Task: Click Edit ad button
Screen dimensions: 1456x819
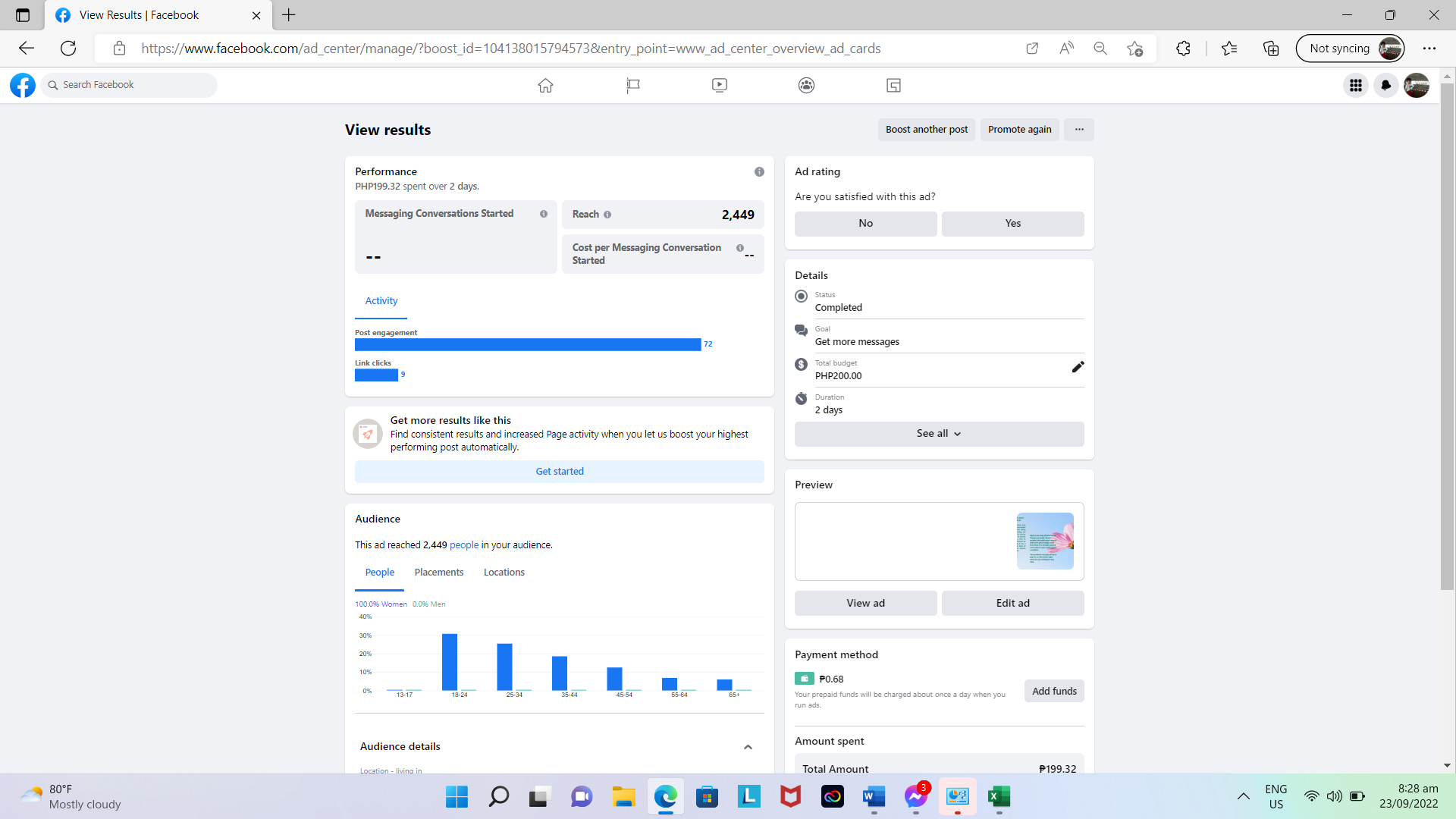Action: (1012, 604)
